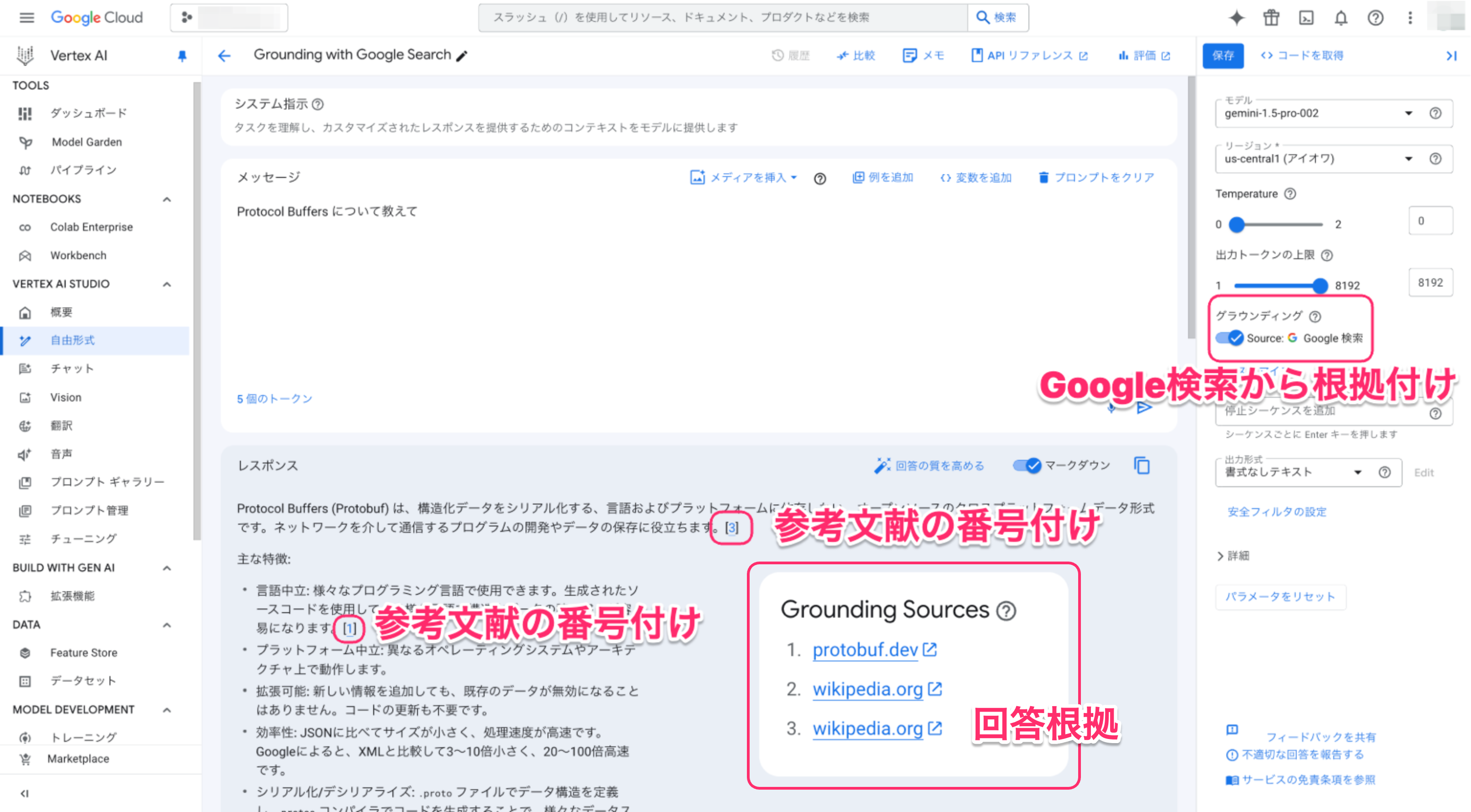Copy the response with the copy icon
Image resolution: width=1471 pixels, height=812 pixels.
pos(1142,465)
